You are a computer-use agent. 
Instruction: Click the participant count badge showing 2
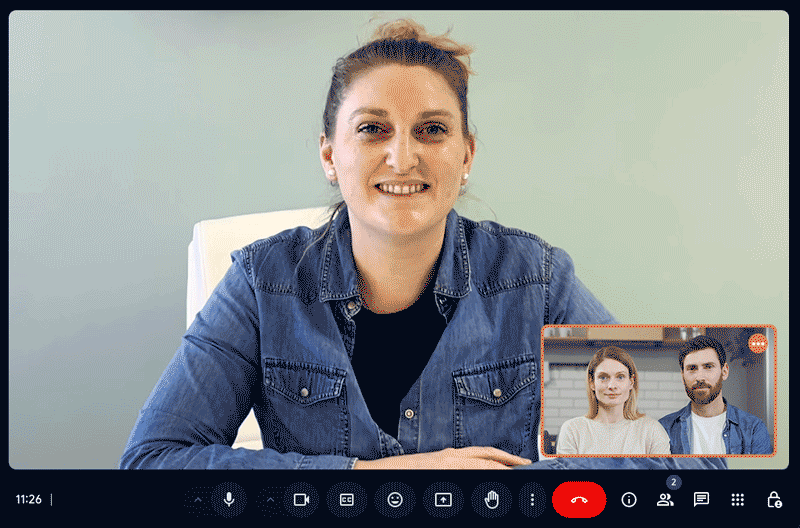click(674, 482)
